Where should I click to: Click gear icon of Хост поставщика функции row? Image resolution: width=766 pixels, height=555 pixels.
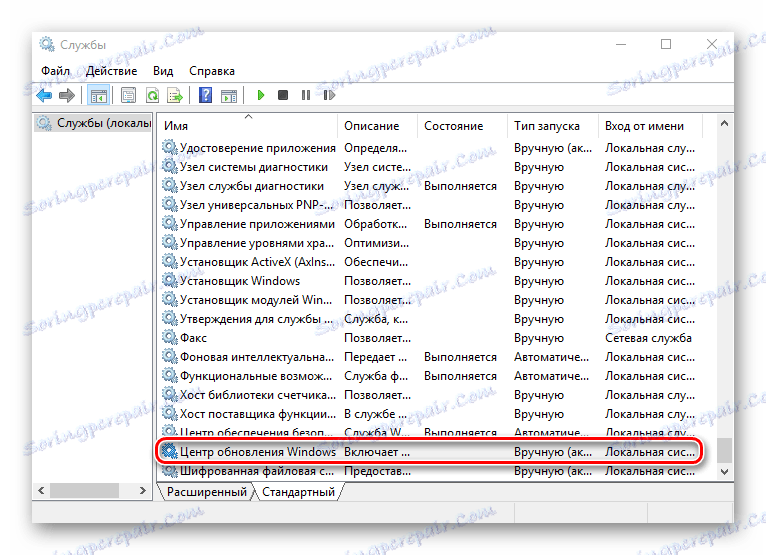(x=170, y=413)
